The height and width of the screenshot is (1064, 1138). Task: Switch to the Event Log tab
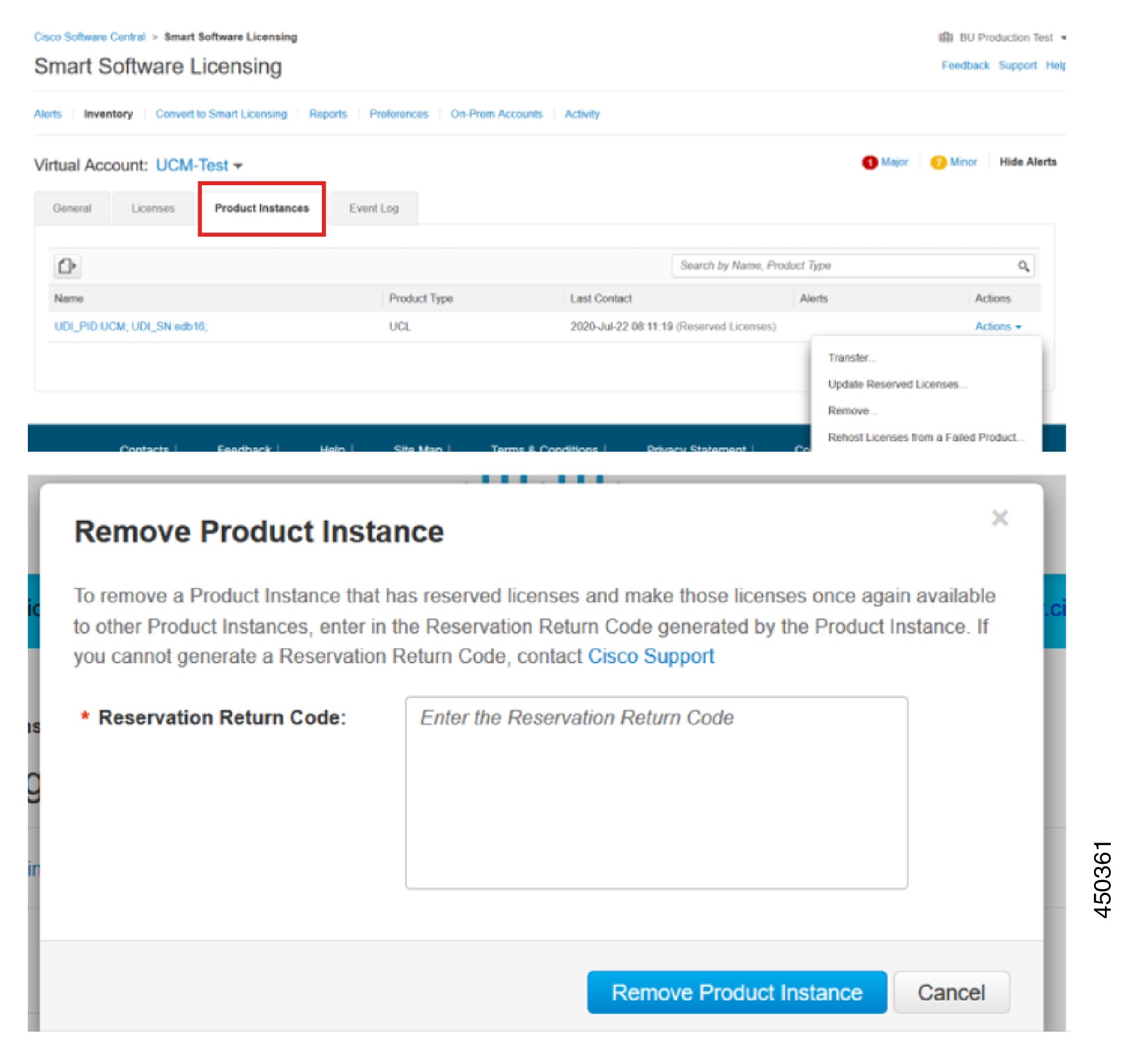(373, 208)
